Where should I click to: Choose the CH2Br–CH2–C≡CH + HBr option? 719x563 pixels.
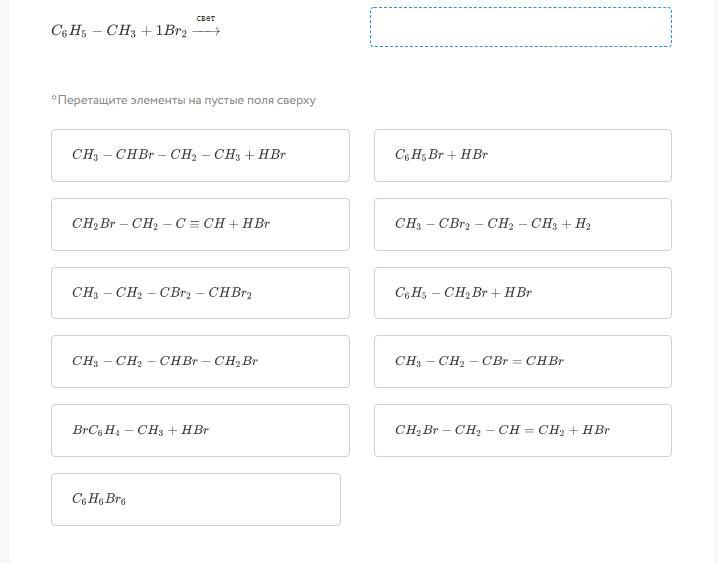(x=200, y=224)
